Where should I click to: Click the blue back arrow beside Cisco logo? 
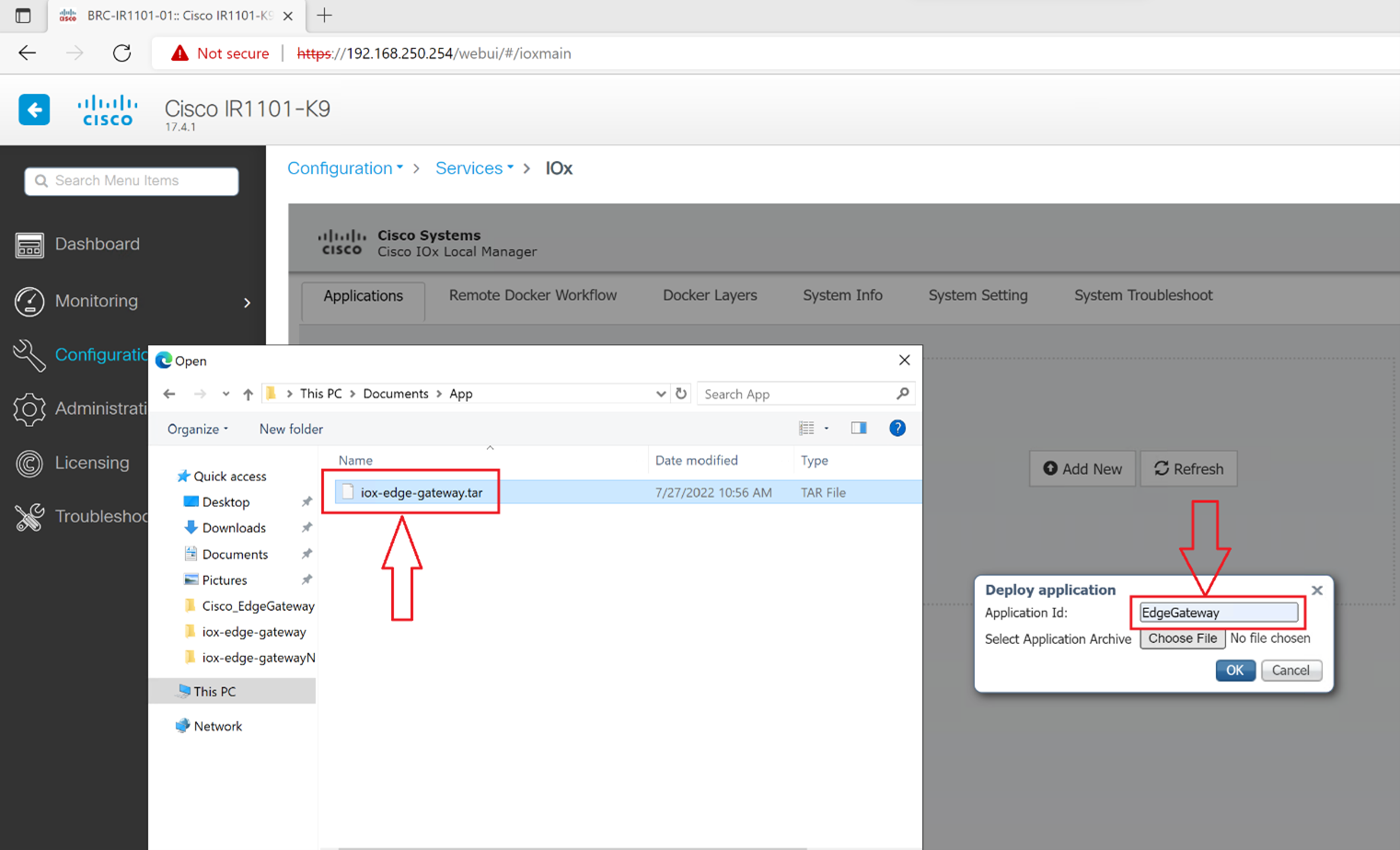point(34,110)
